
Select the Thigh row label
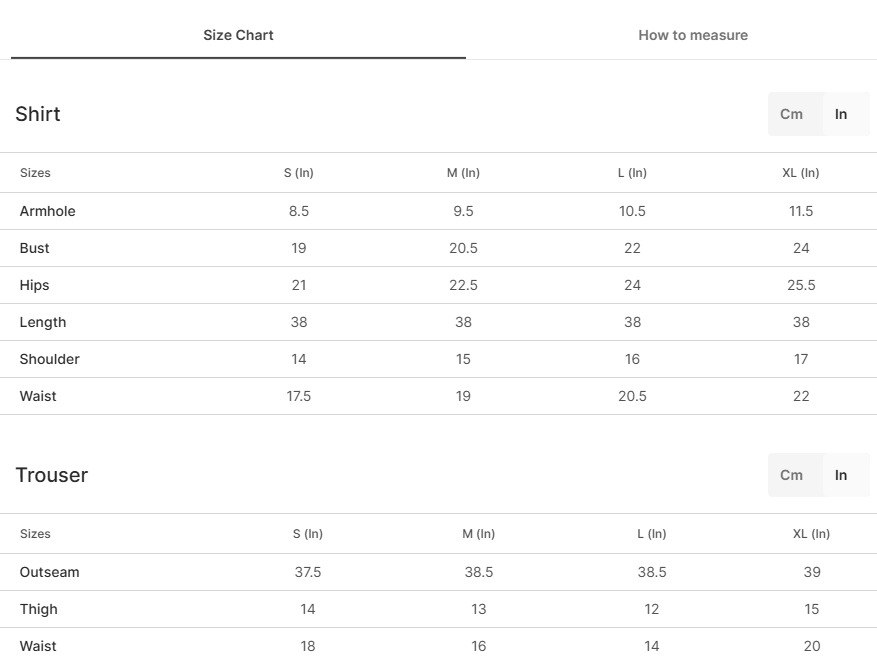point(39,609)
